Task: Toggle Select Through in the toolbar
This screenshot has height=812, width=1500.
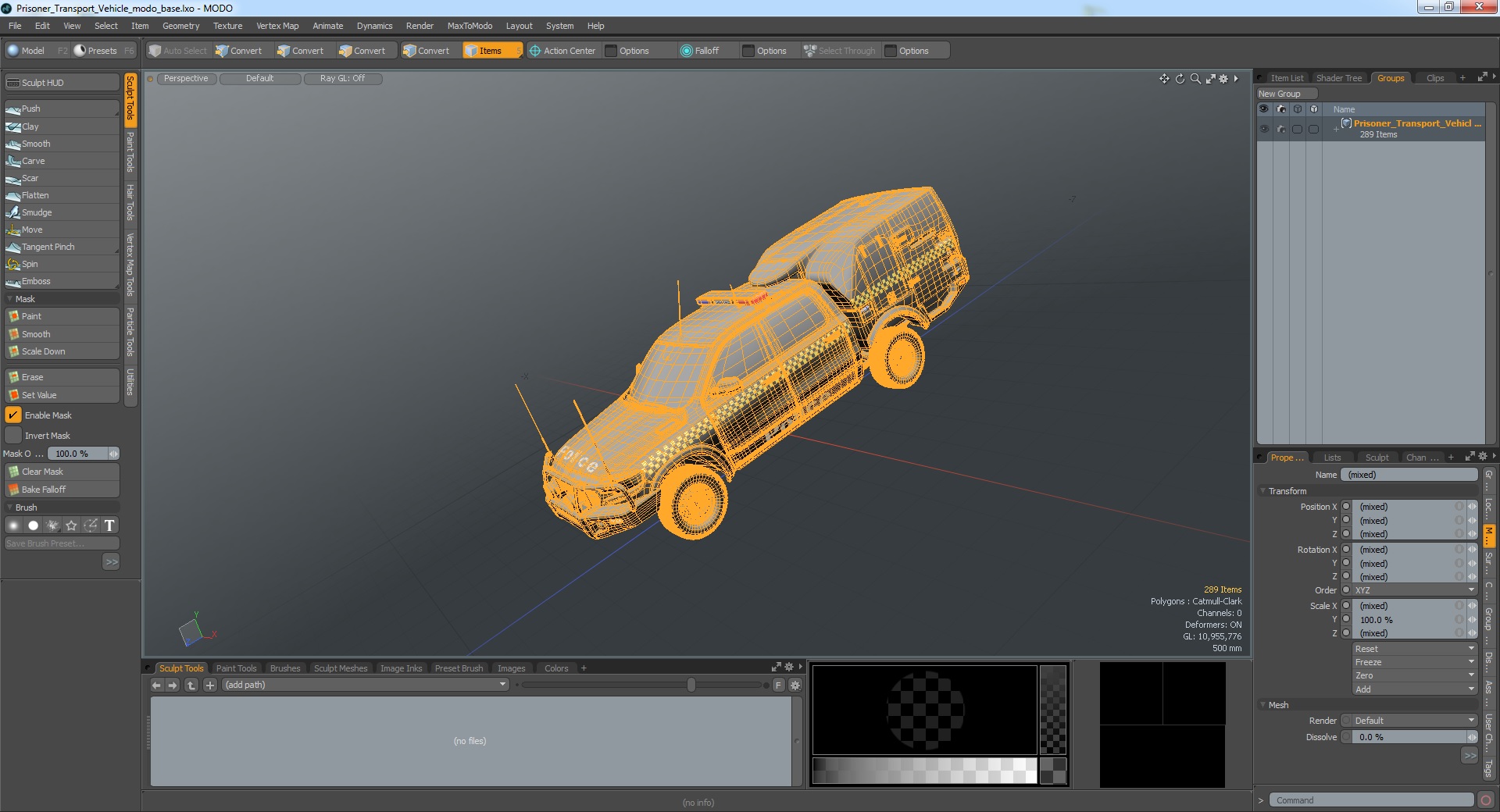Action: click(840, 51)
